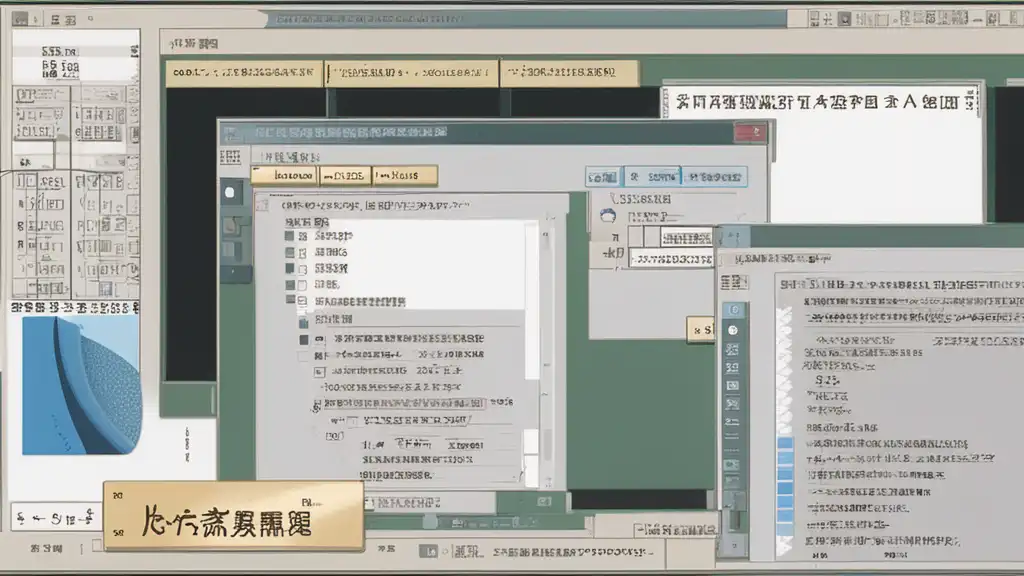Click the lower wide input field in the center dialog's right section
This screenshot has height=576, width=1024.
[x=672, y=259]
